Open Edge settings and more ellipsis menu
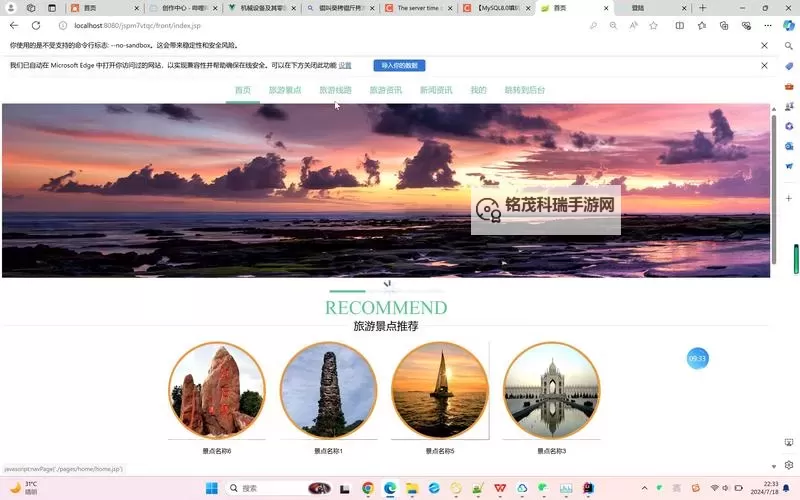 pyautogui.click(x=768, y=26)
